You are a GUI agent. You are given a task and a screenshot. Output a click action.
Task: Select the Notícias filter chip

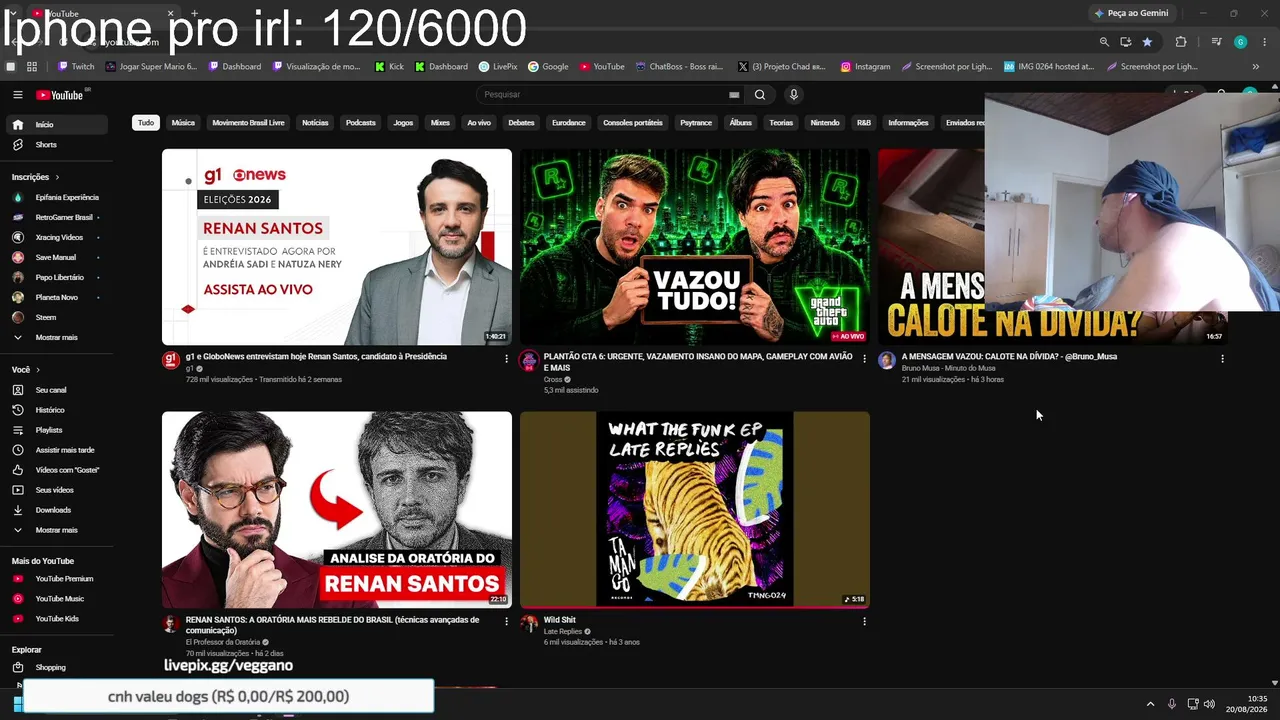point(315,123)
